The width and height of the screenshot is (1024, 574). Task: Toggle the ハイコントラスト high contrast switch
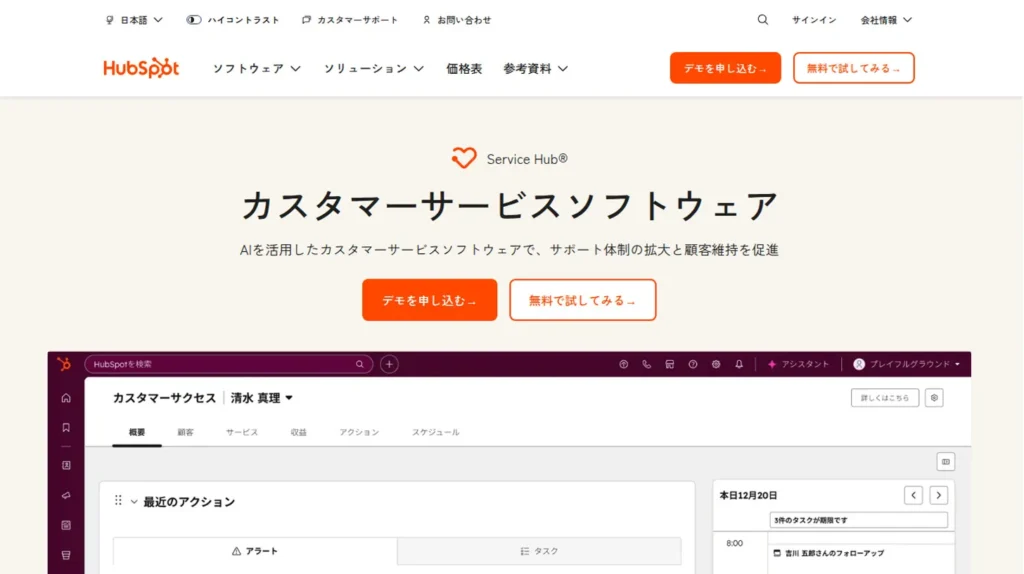coord(194,20)
